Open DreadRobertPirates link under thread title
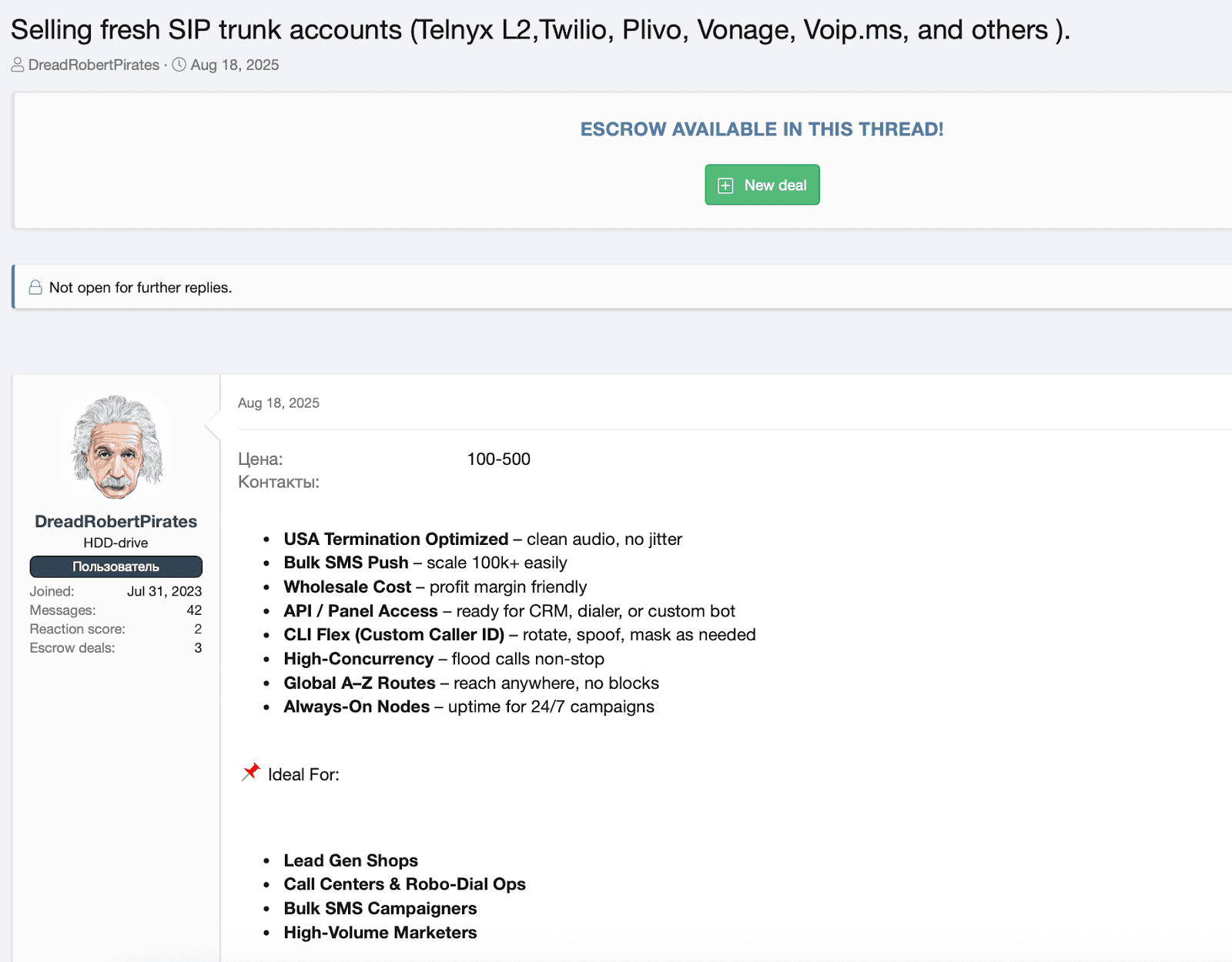Viewport: 1232px width, 962px height. pos(94,65)
